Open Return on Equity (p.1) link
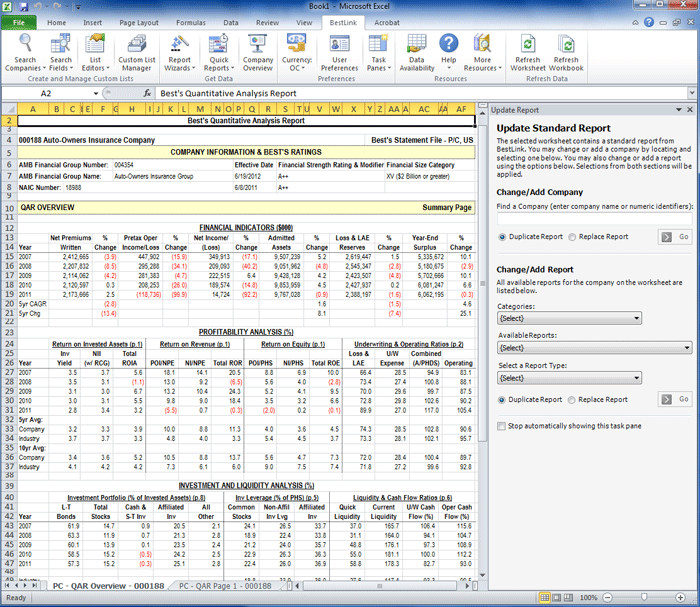Screen dimensions: 700x607 tap(293, 344)
